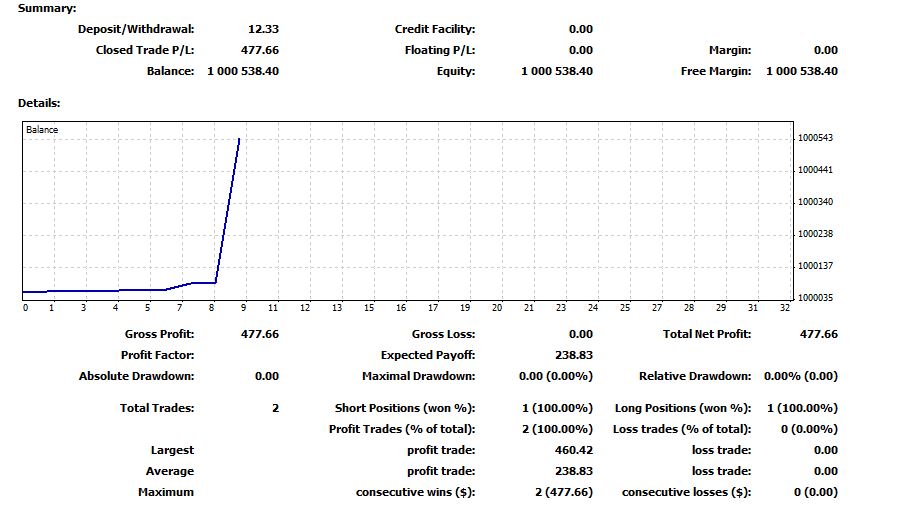Select the Short Positions value 1 (100.00%)
916x508 pixels.
point(557,408)
